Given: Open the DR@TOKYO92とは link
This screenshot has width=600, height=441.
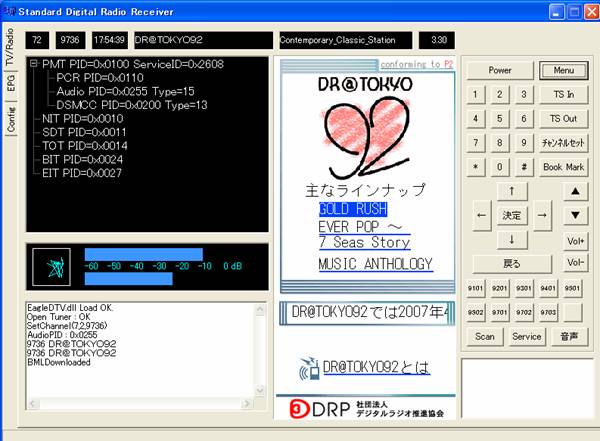Looking at the screenshot, I should [377, 367].
